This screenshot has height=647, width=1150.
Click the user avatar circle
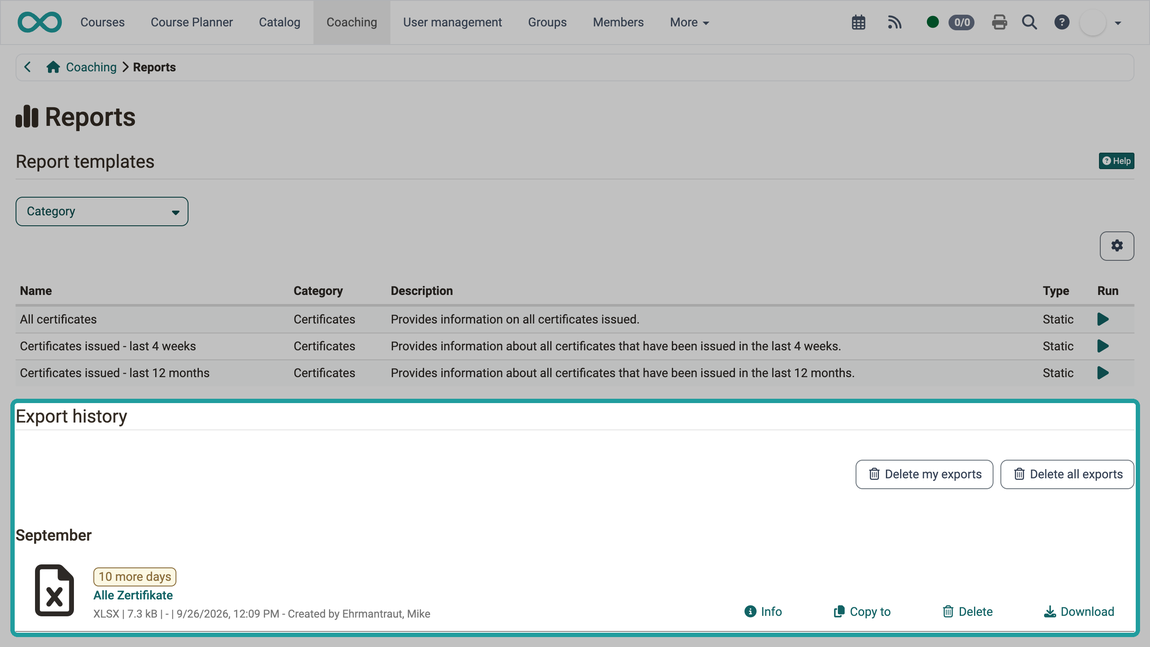pos(1093,23)
